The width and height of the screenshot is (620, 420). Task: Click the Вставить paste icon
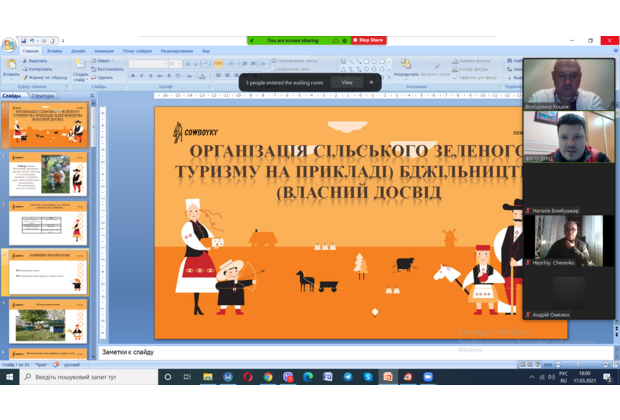[11, 64]
